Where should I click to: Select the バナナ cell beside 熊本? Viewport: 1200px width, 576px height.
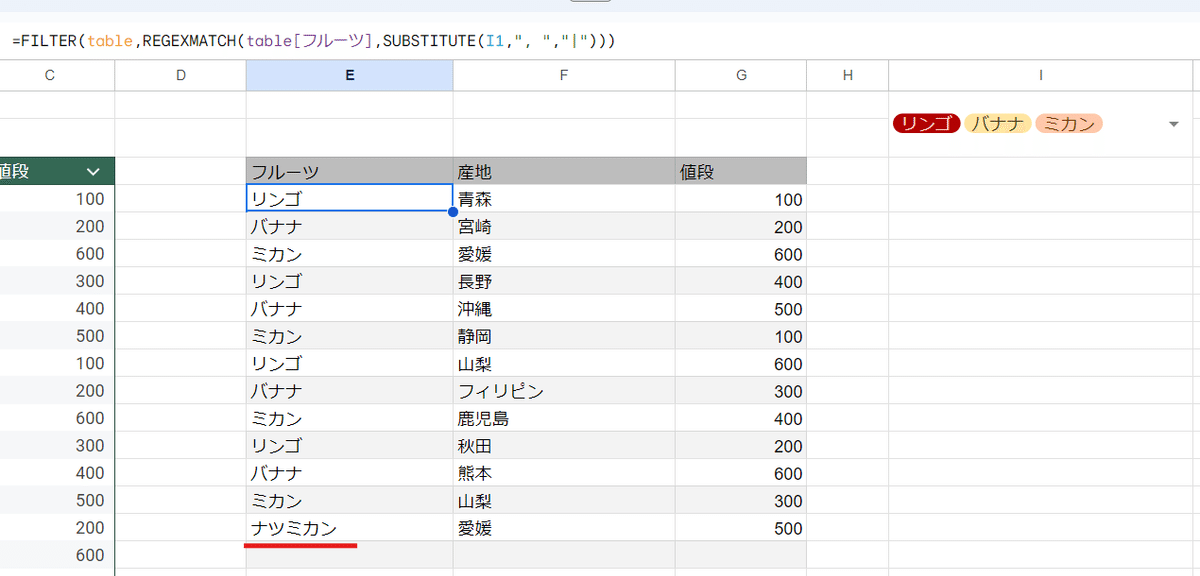[350, 473]
